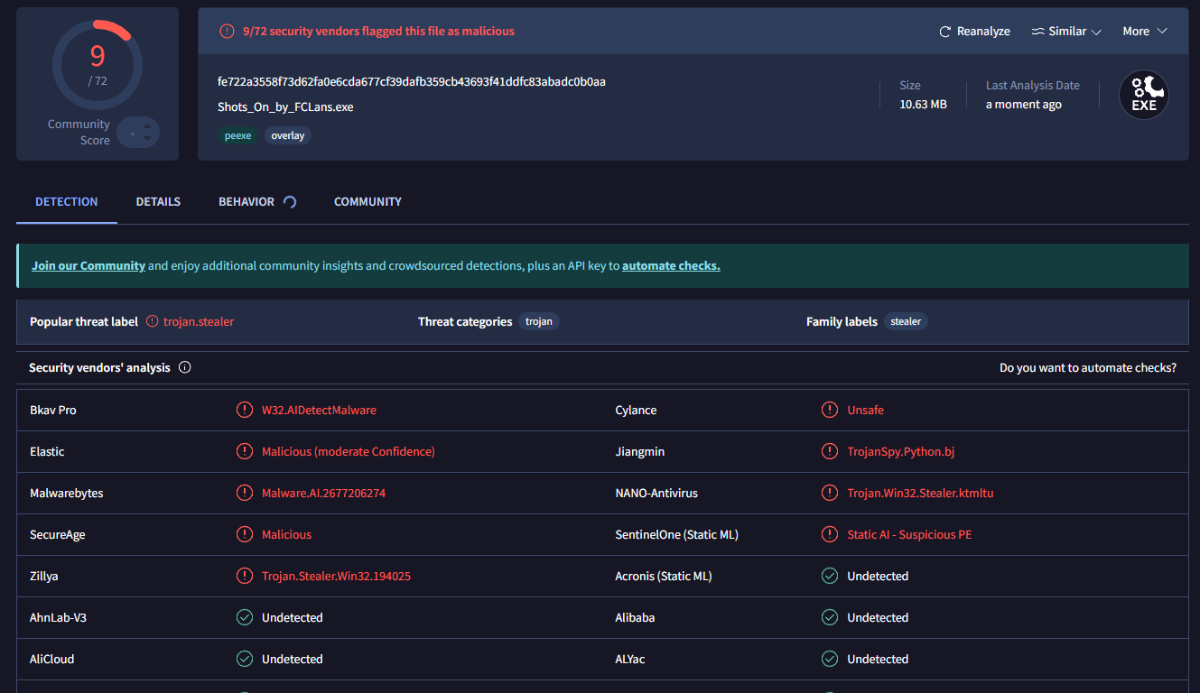Click the TrojanSpy.Python.bj detection name
Screen dimensions: 1200x693
901,452
